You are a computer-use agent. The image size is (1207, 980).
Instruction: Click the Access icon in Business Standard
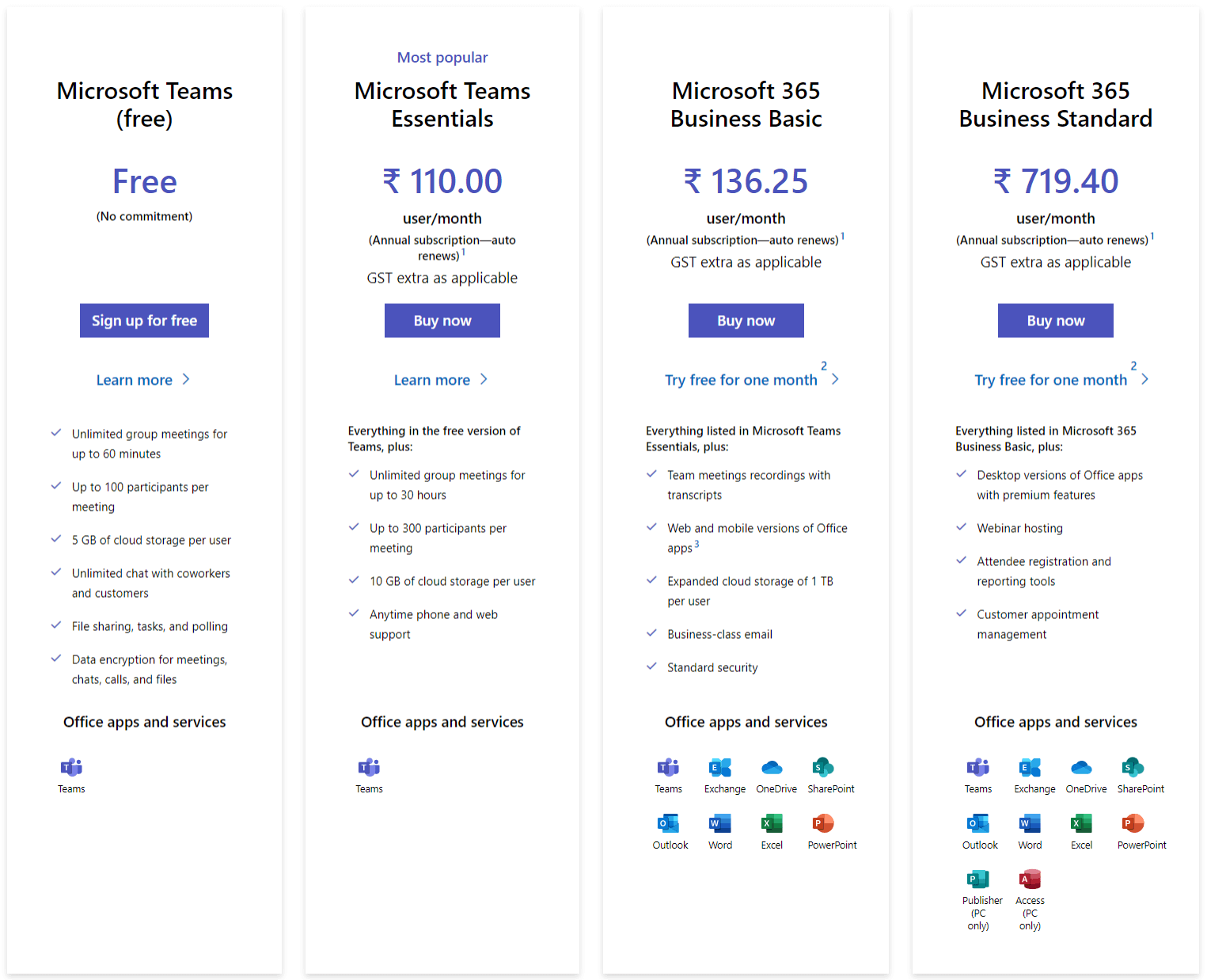tap(1030, 879)
